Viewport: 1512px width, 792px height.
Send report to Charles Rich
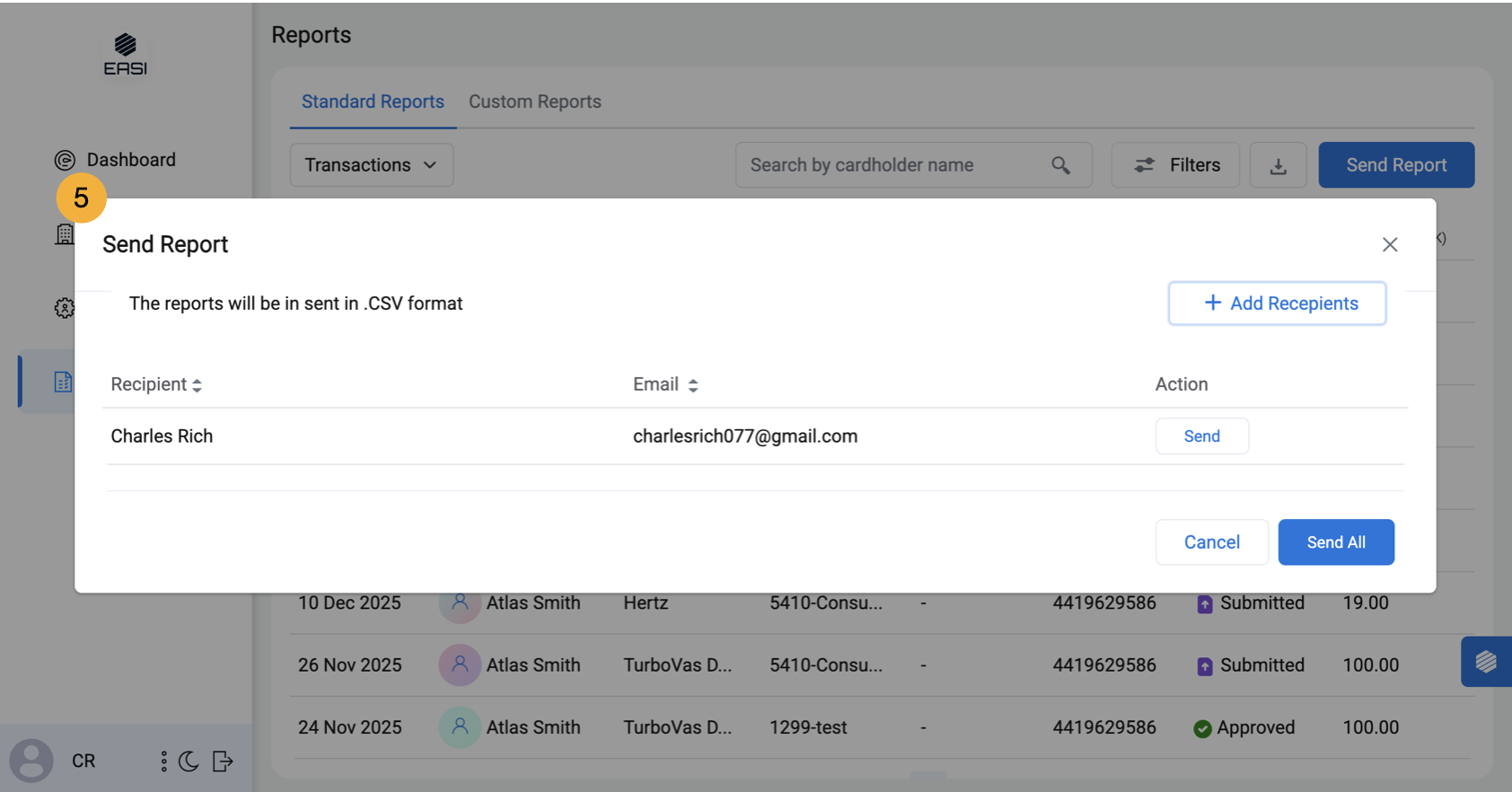[1201, 436]
